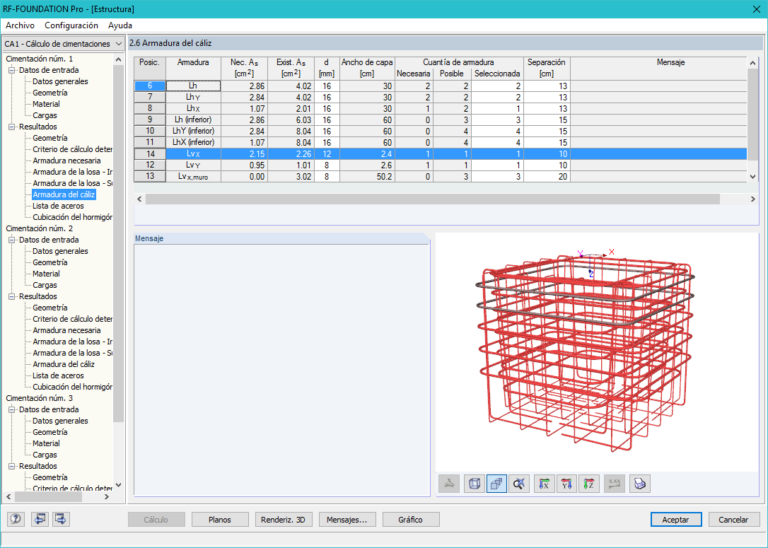
Task: Close the RF-FOUNDATION Pro window
Action: [x=756, y=9]
